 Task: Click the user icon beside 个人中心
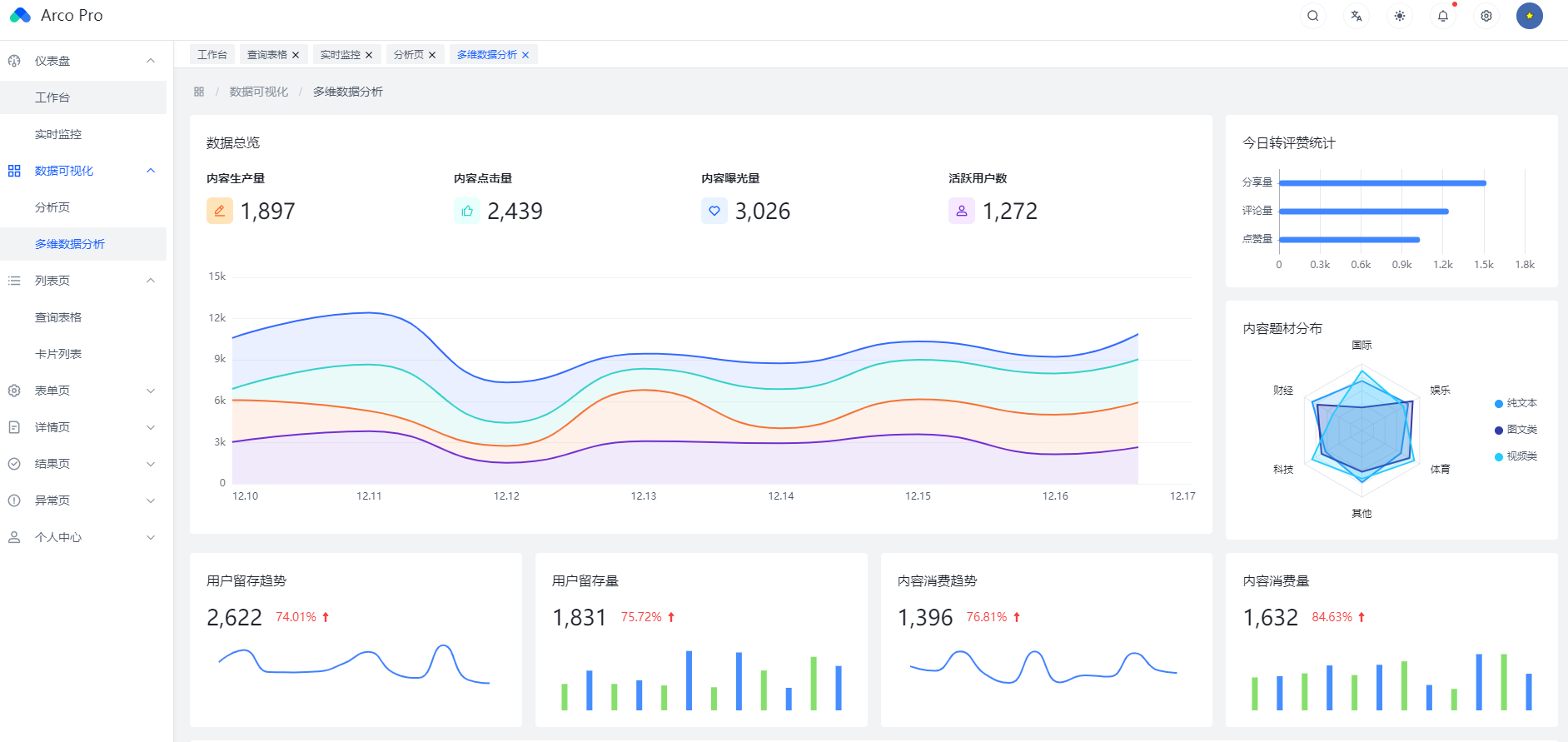tap(14, 537)
